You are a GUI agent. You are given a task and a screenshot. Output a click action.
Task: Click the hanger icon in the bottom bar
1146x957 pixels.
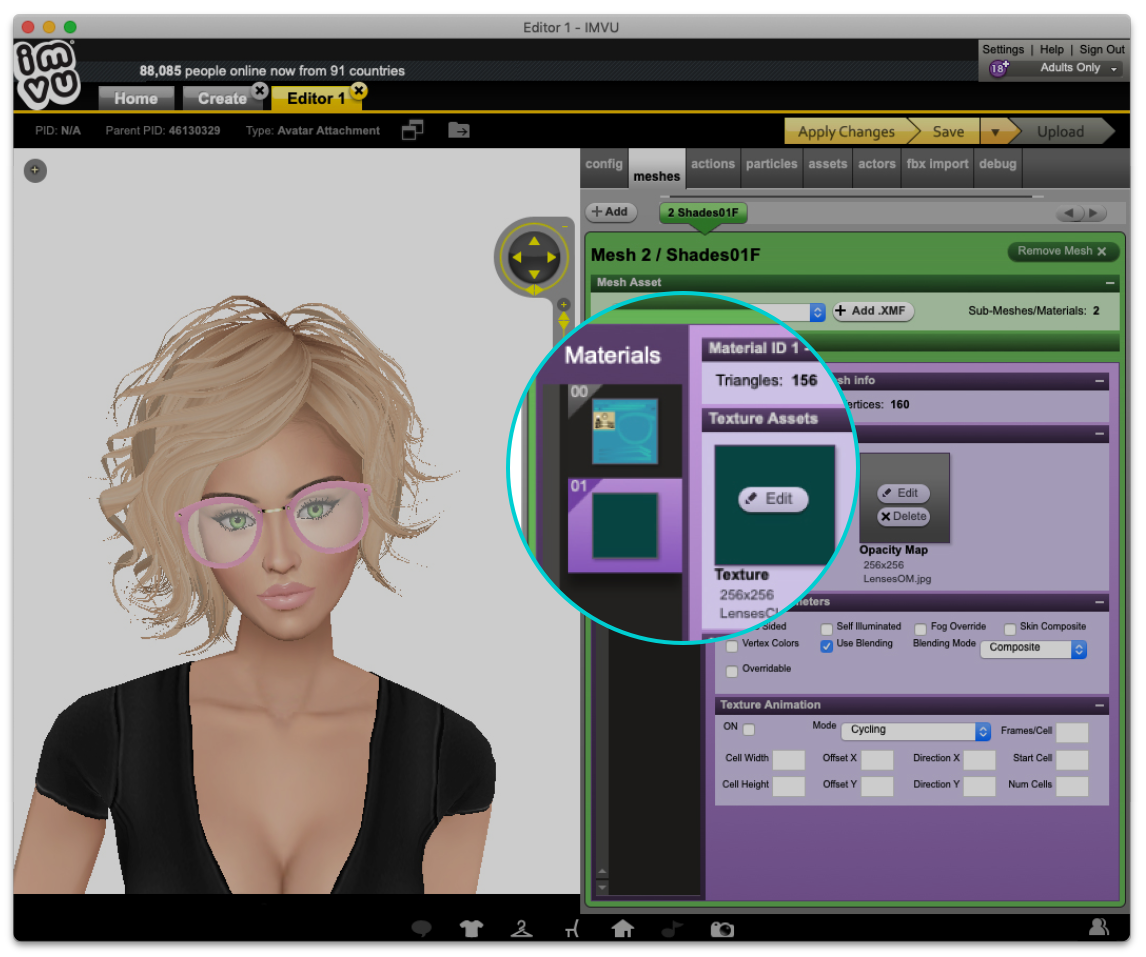click(521, 929)
